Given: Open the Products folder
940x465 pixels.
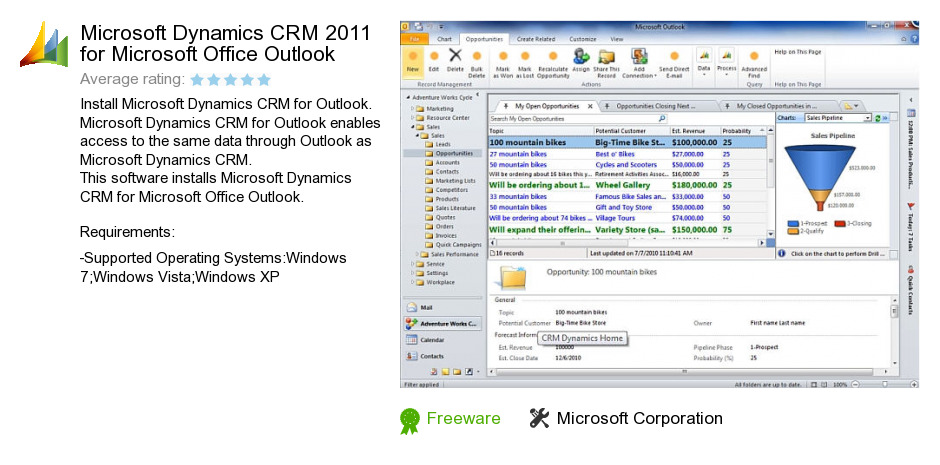Looking at the screenshot, I should click(x=442, y=199).
